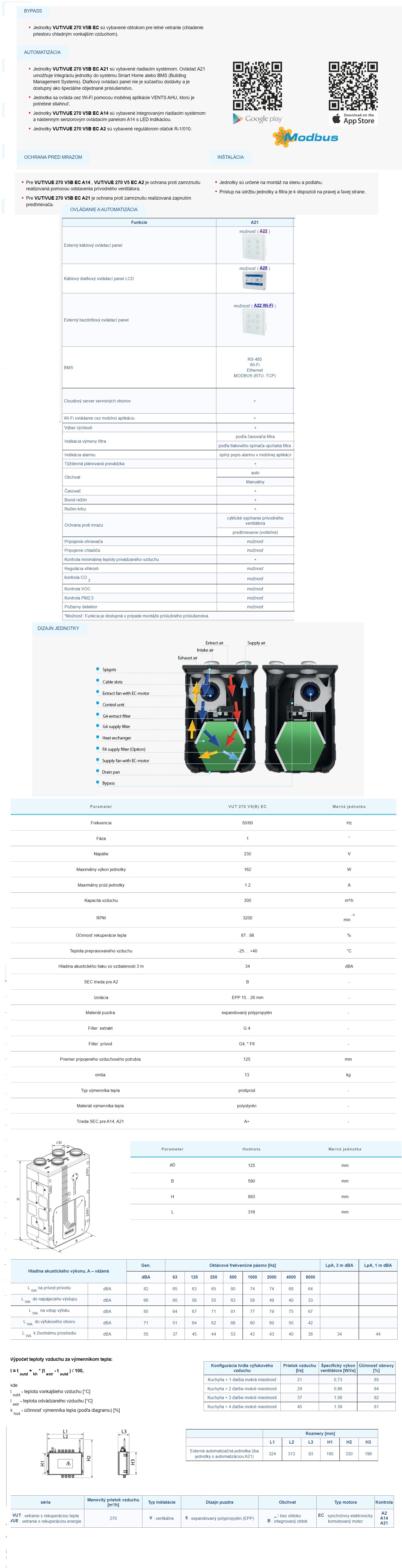Follow the A22 control panel link
Viewport: 402px width, 1568px height.
(x=263, y=231)
